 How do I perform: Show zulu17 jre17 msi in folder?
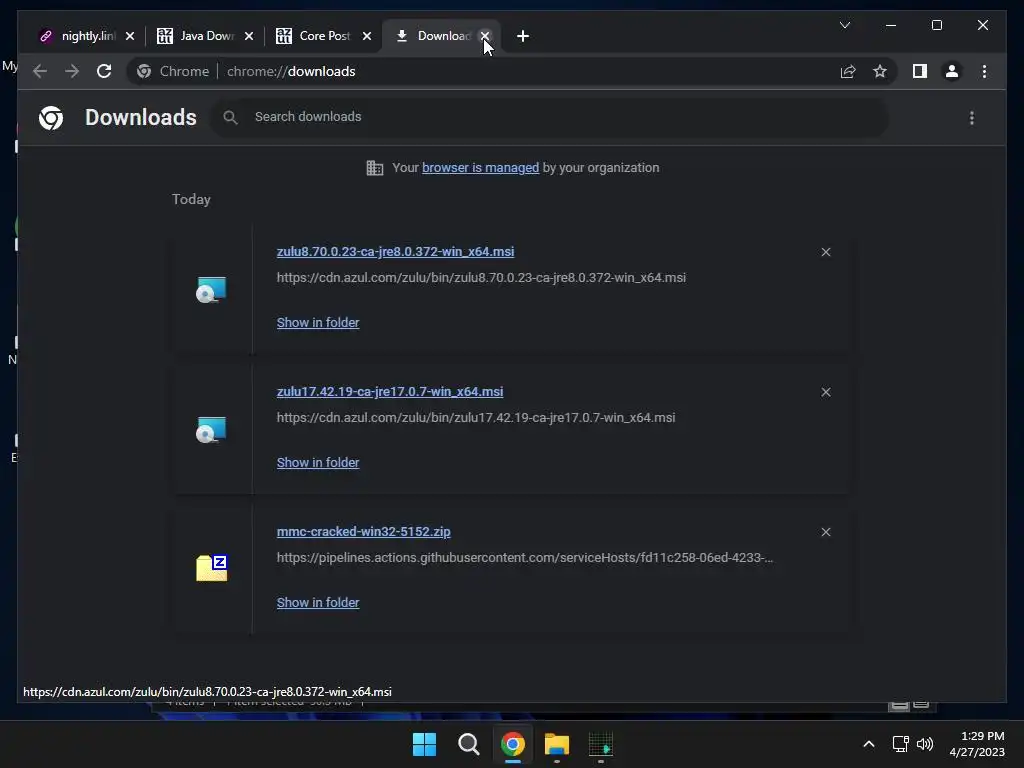pyautogui.click(x=317, y=462)
